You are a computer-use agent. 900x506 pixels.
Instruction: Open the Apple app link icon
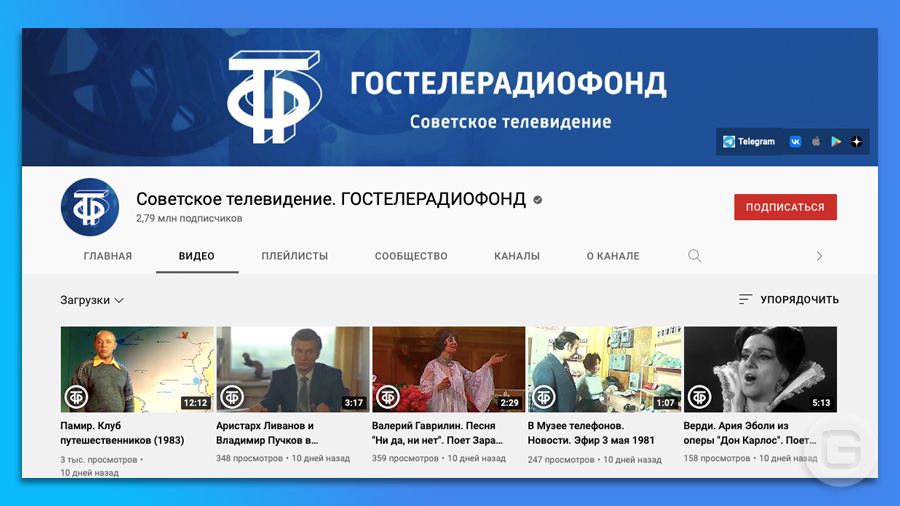point(816,141)
